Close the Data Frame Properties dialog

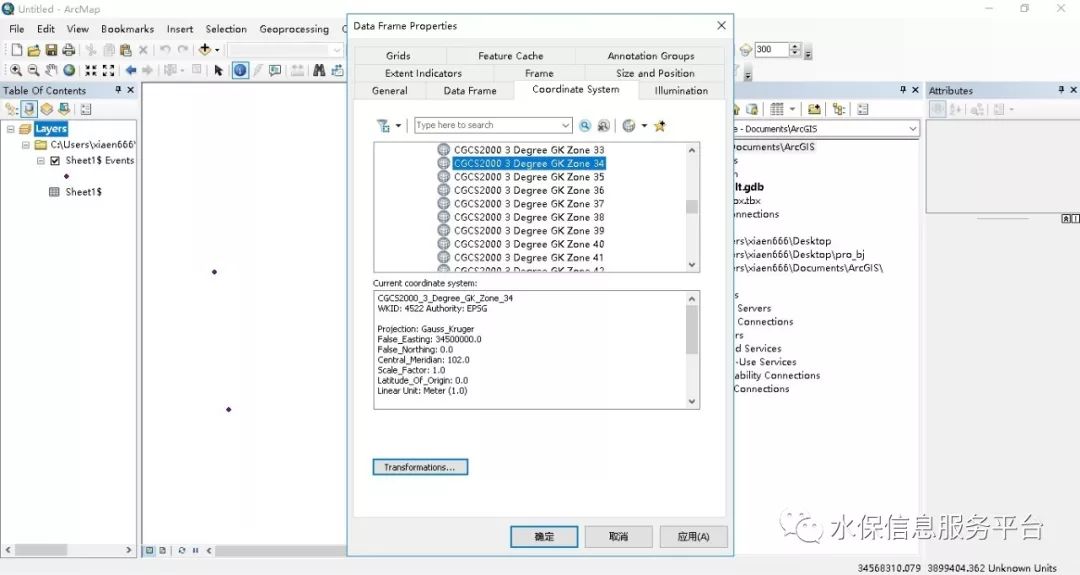721,25
